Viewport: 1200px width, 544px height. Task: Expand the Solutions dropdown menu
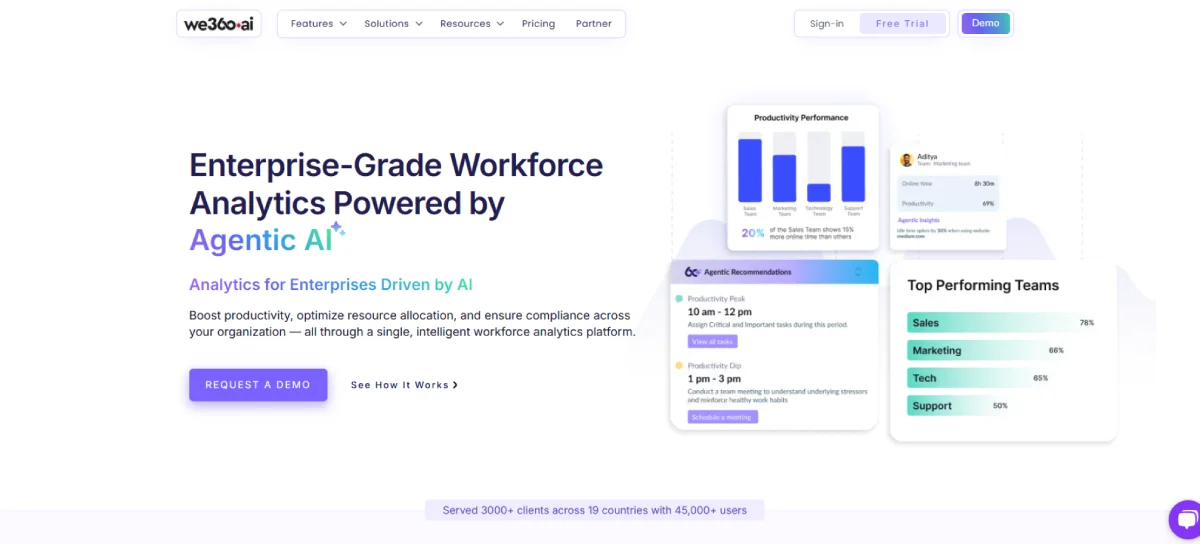[x=393, y=24]
